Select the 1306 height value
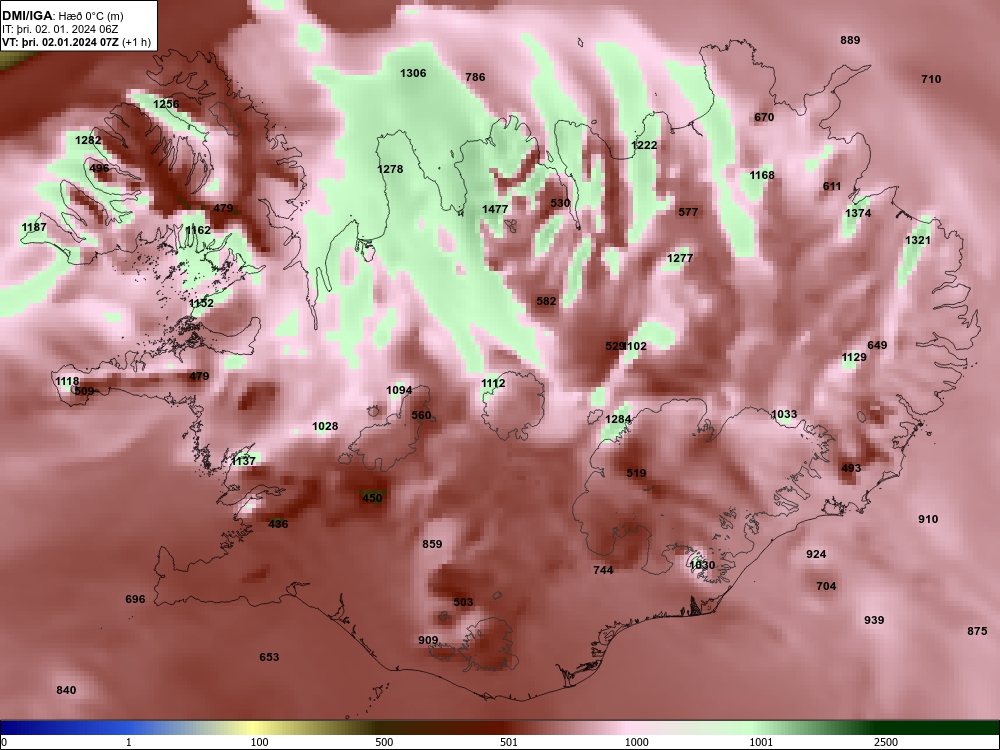The height and width of the screenshot is (750, 1000). (x=413, y=73)
